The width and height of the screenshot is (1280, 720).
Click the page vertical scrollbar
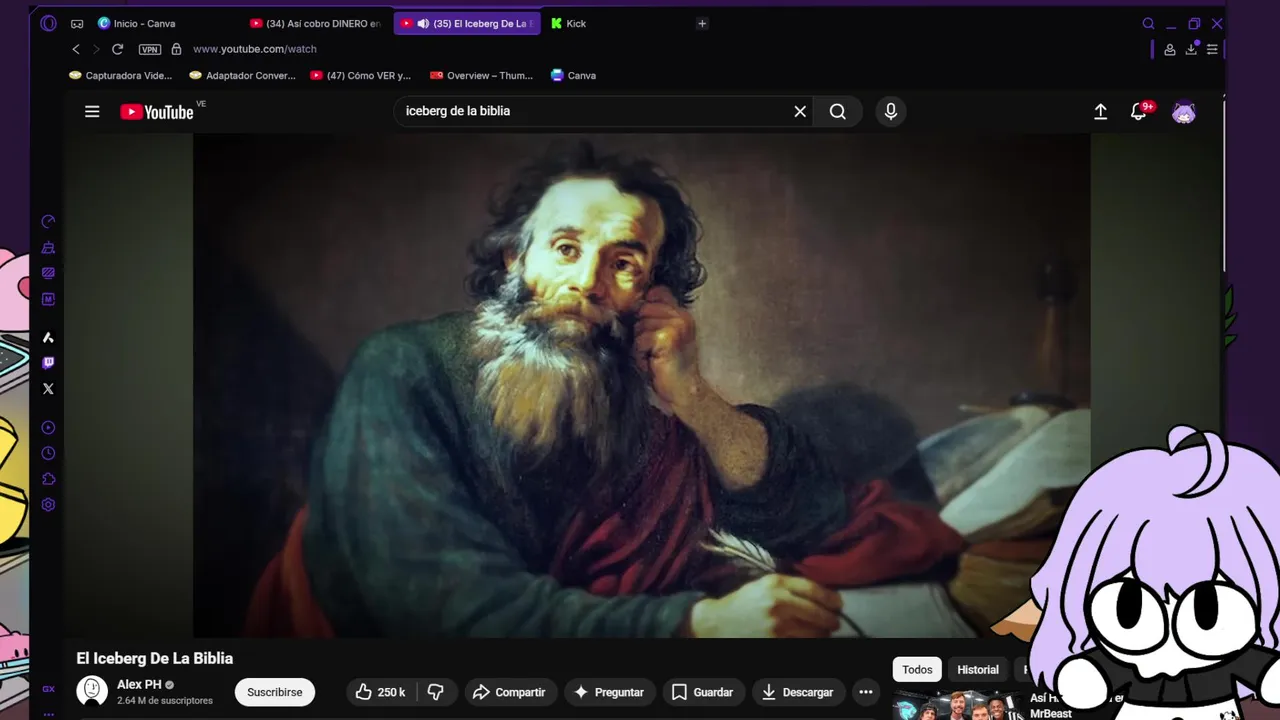click(x=1224, y=185)
